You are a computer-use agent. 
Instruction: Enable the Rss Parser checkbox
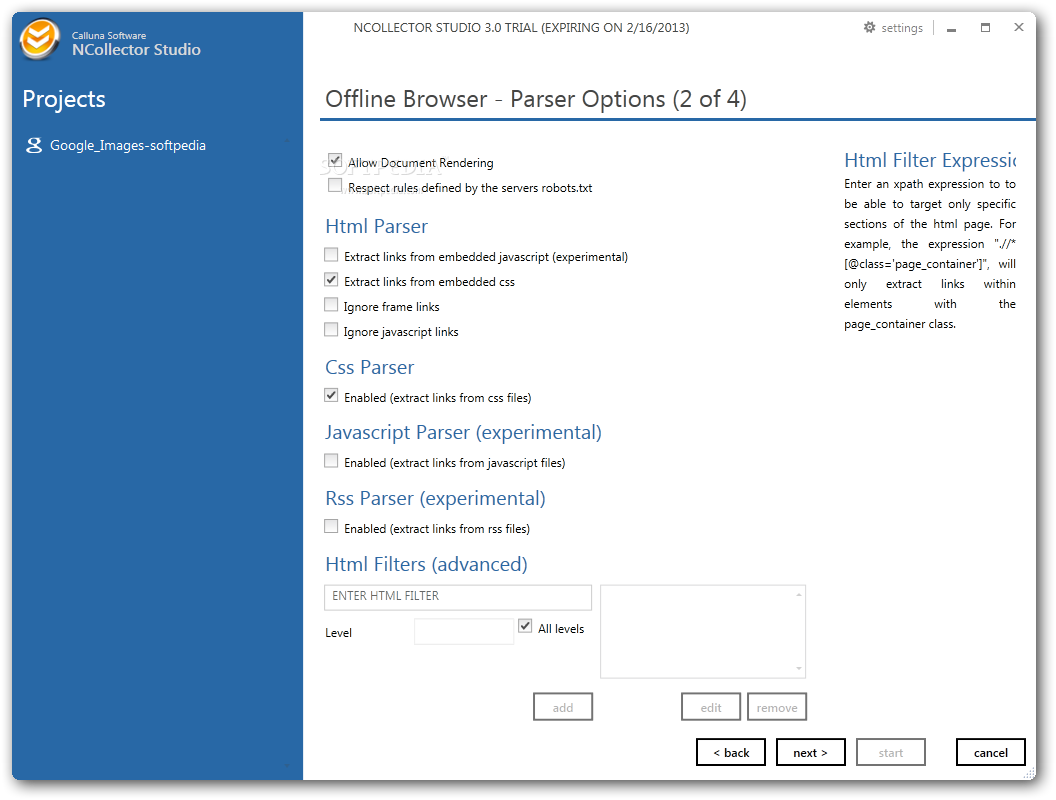click(331, 526)
